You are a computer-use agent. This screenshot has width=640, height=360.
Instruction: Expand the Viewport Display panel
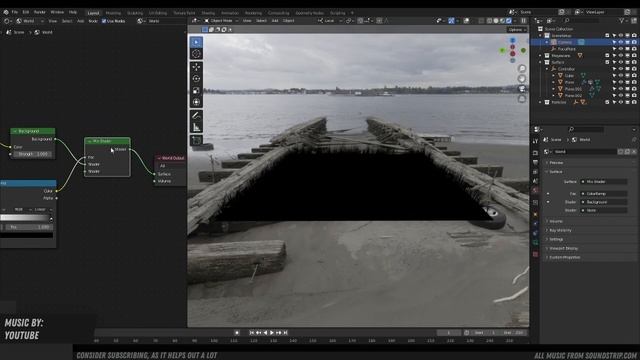click(x=563, y=248)
